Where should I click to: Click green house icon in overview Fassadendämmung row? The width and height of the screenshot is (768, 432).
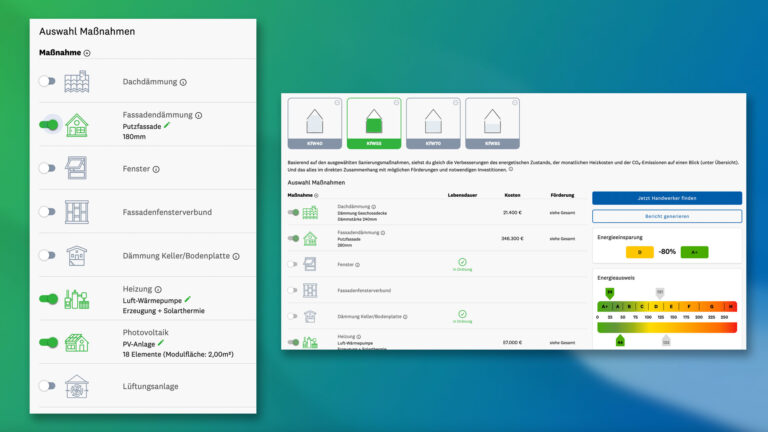point(310,239)
